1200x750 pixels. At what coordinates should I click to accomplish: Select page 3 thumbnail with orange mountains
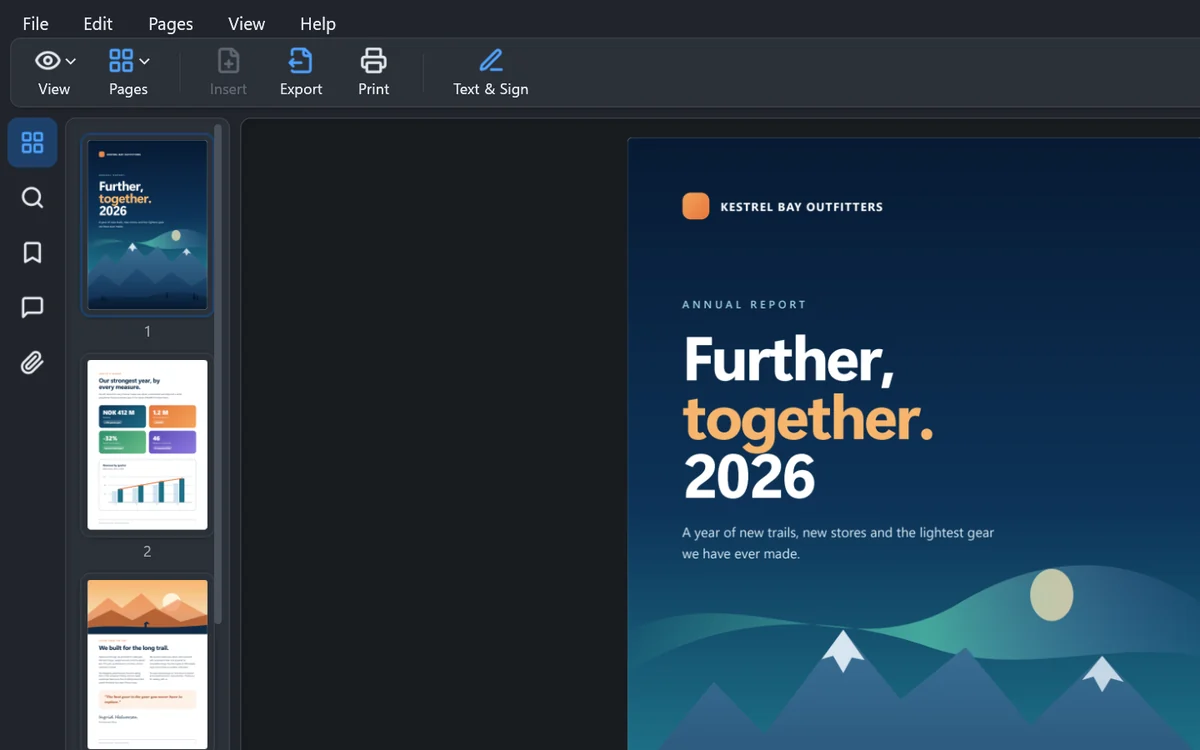147,664
